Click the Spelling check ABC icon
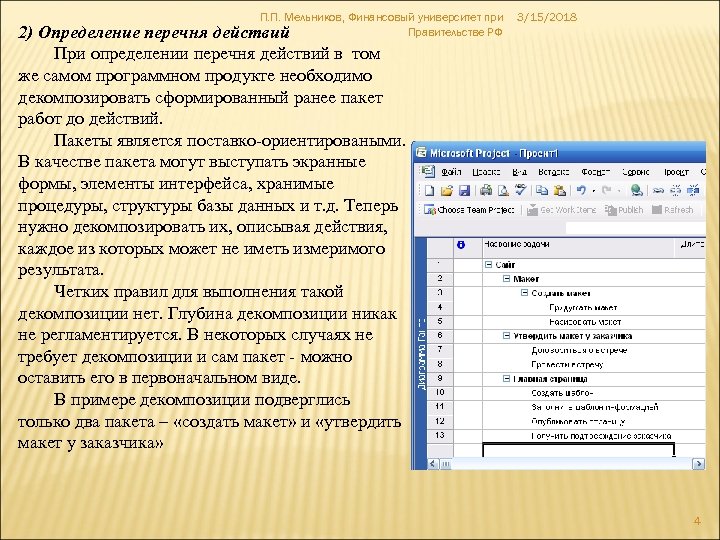 (520, 190)
